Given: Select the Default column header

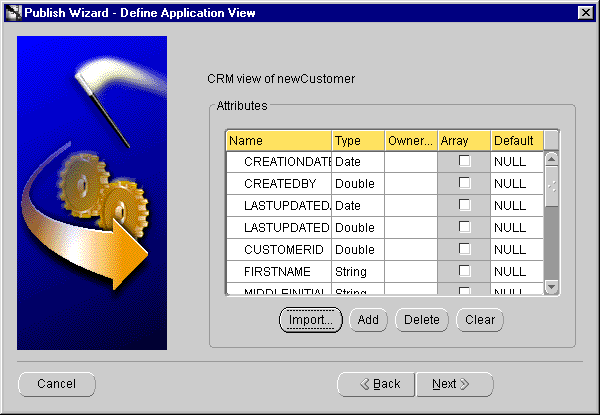Looking at the screenshot, I should 515,141.
